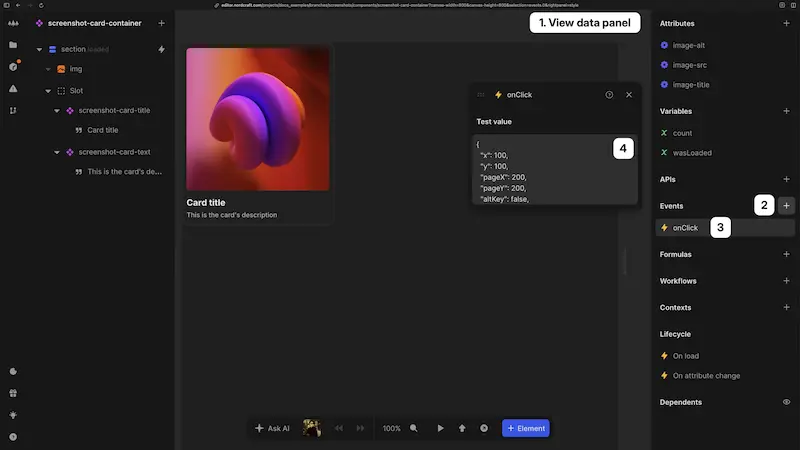
Task: Select the Slot element in tree
Action: click(x=77, y=91)
